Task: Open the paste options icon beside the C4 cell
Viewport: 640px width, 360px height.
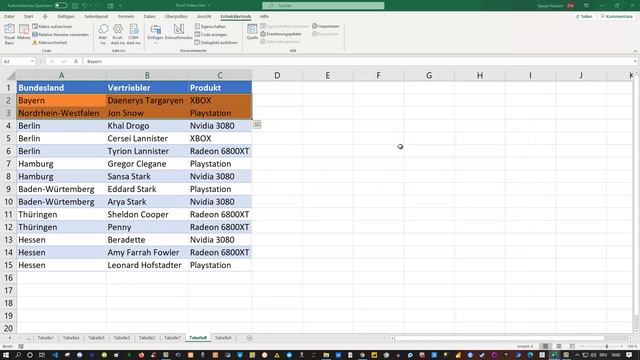Action: tap(257, 124)
